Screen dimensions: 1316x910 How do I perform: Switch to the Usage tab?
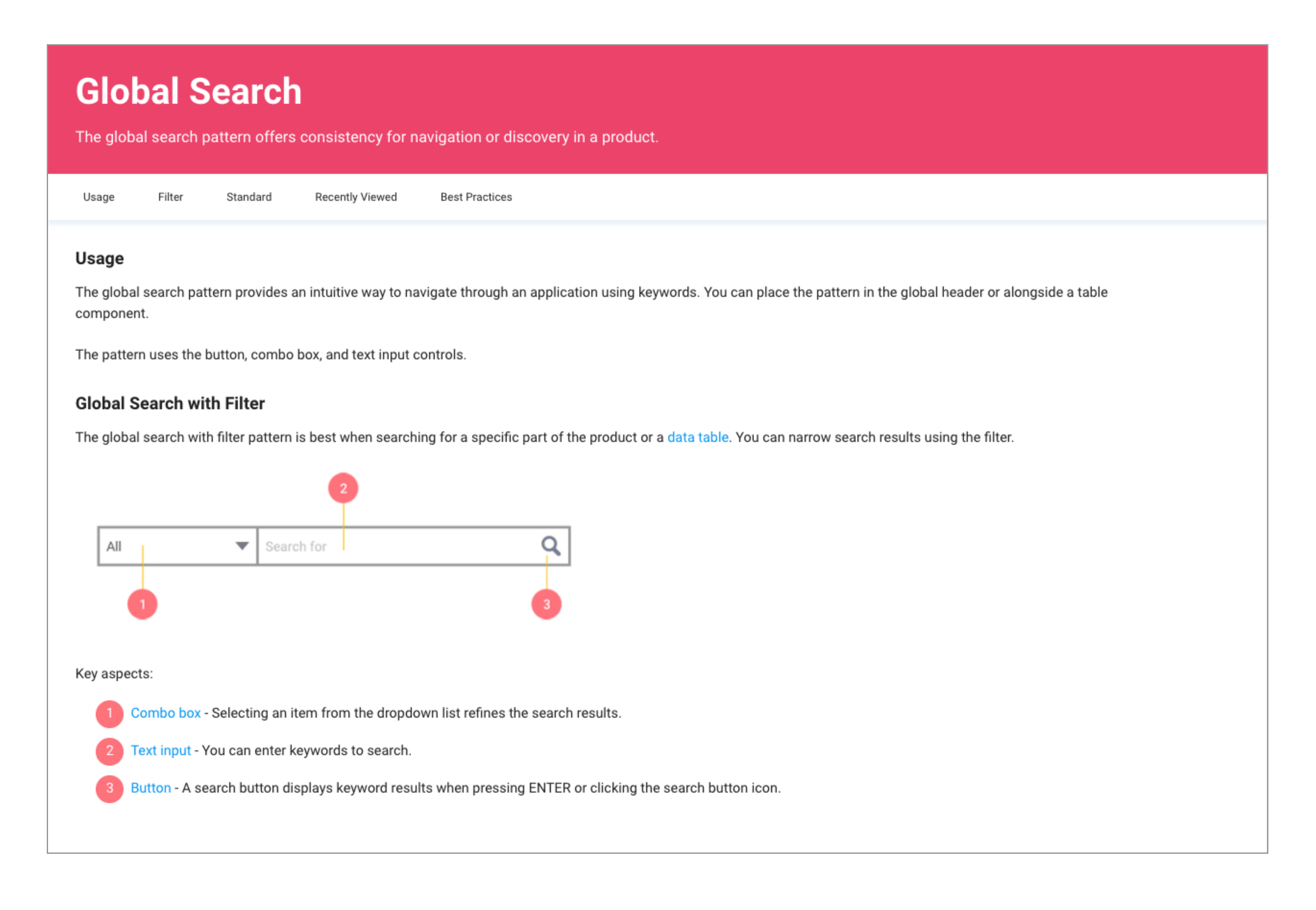point(99,197)
